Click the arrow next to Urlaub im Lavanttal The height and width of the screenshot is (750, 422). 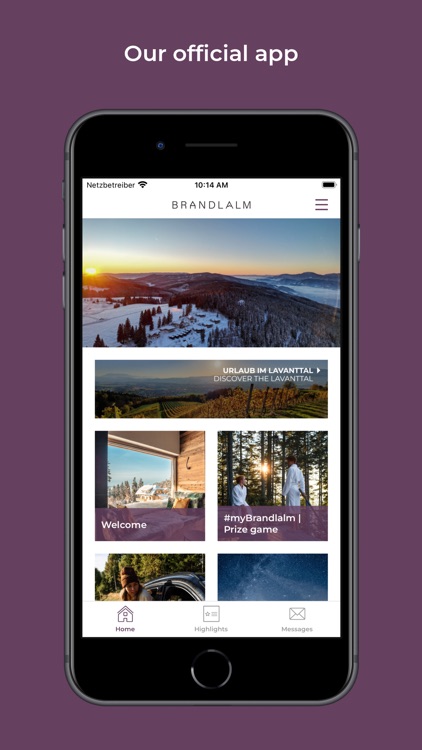coord(318,370)
